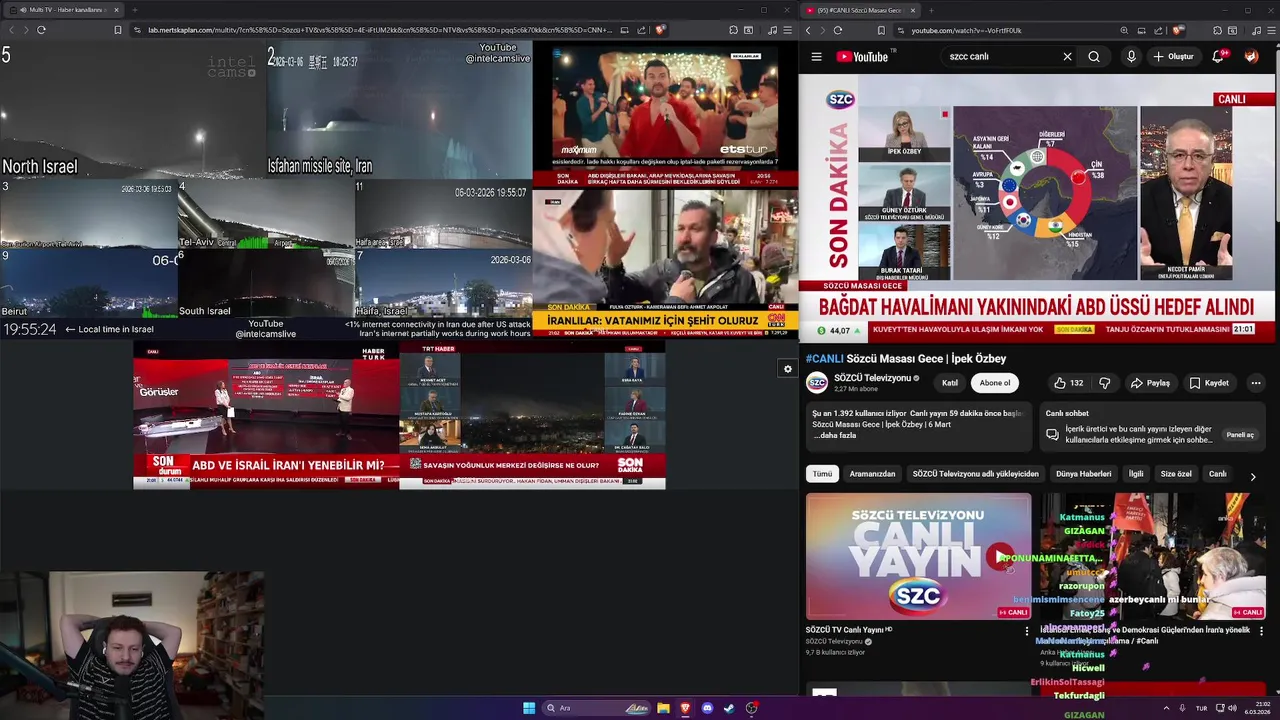1280x720 pixels.
Task: Bookmark the YouTube page
Action: (x=881, y=30)
